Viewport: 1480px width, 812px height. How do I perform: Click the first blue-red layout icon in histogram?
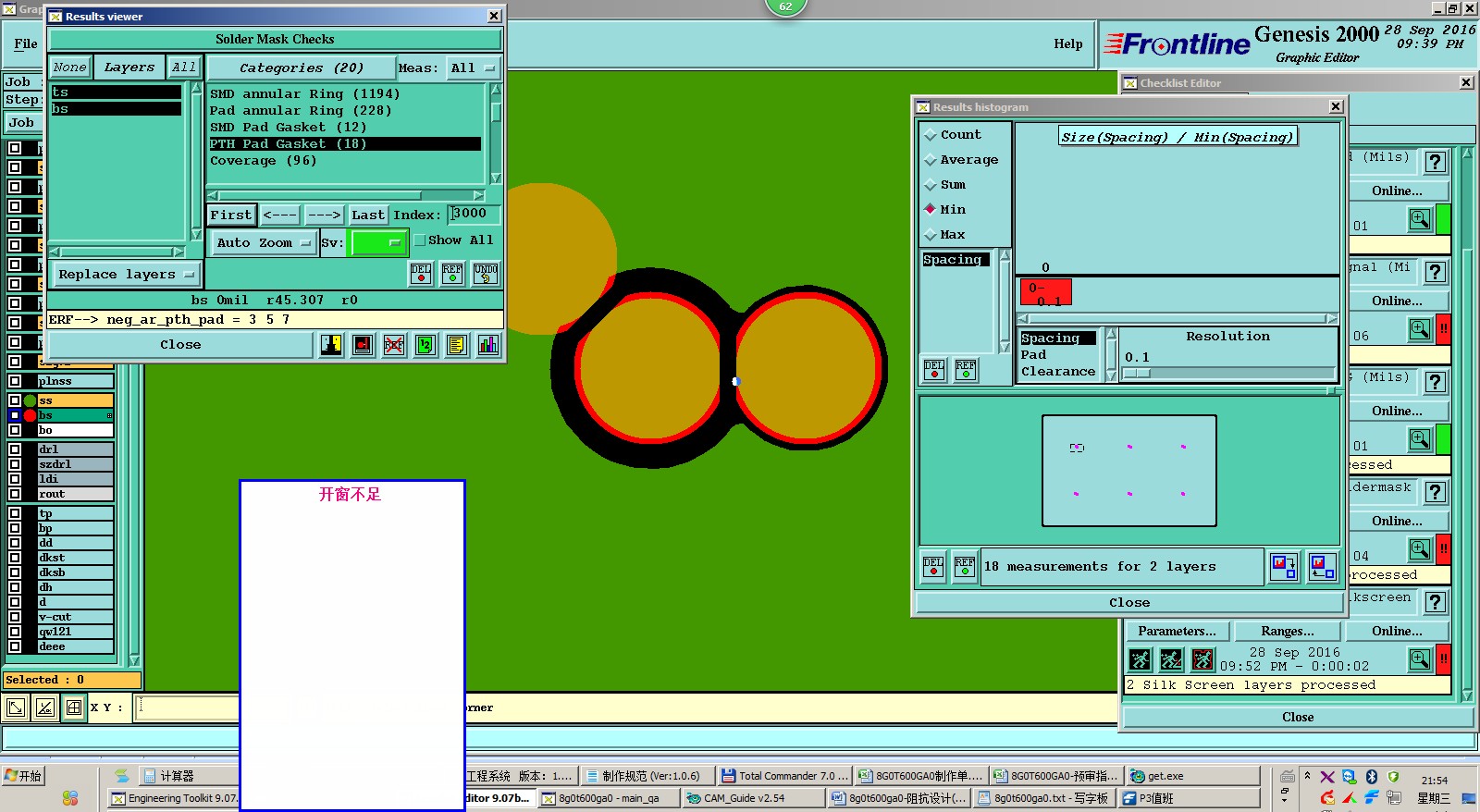point(1284,567)
